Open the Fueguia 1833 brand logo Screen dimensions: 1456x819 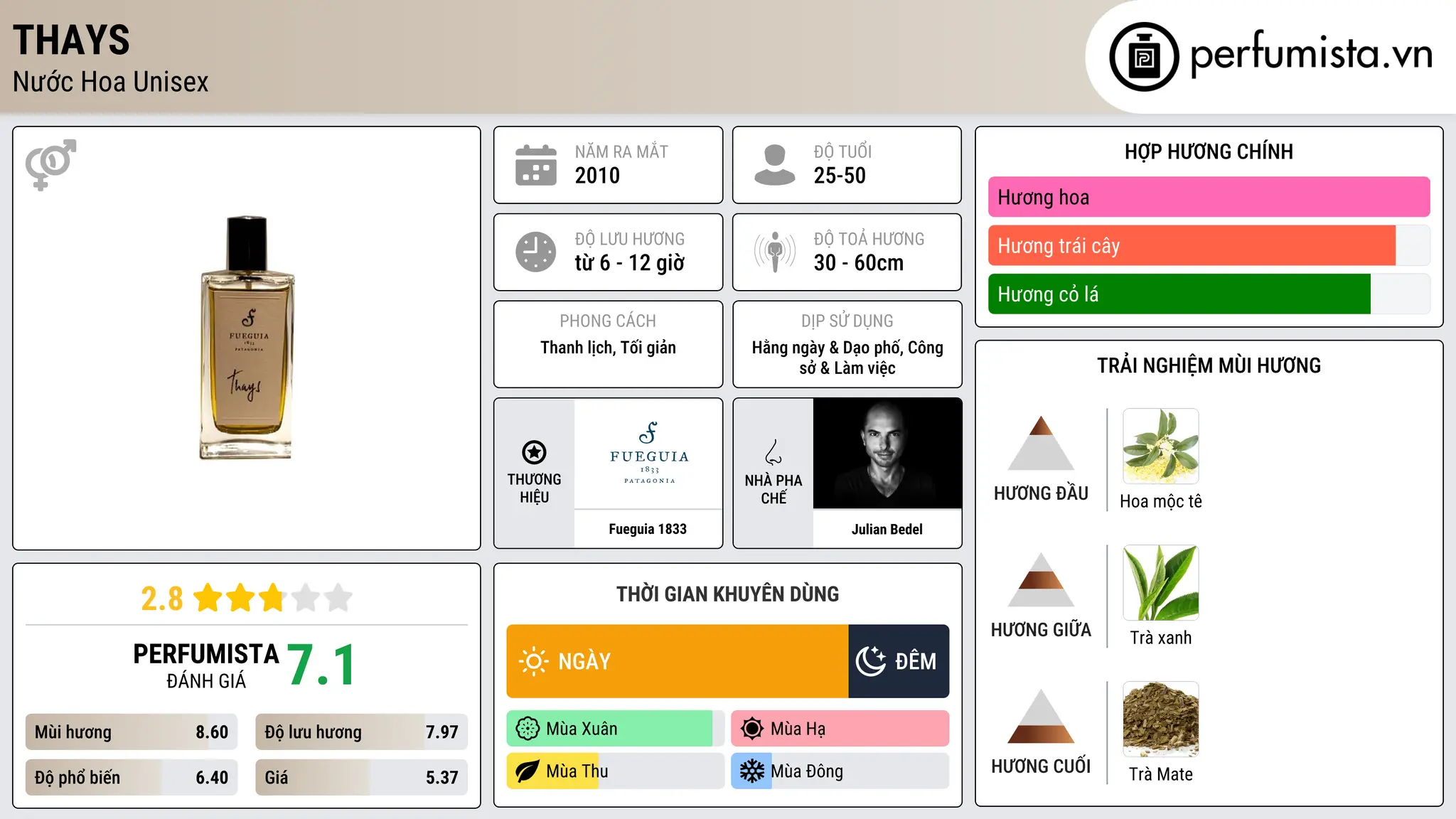[x=648, y=454]
